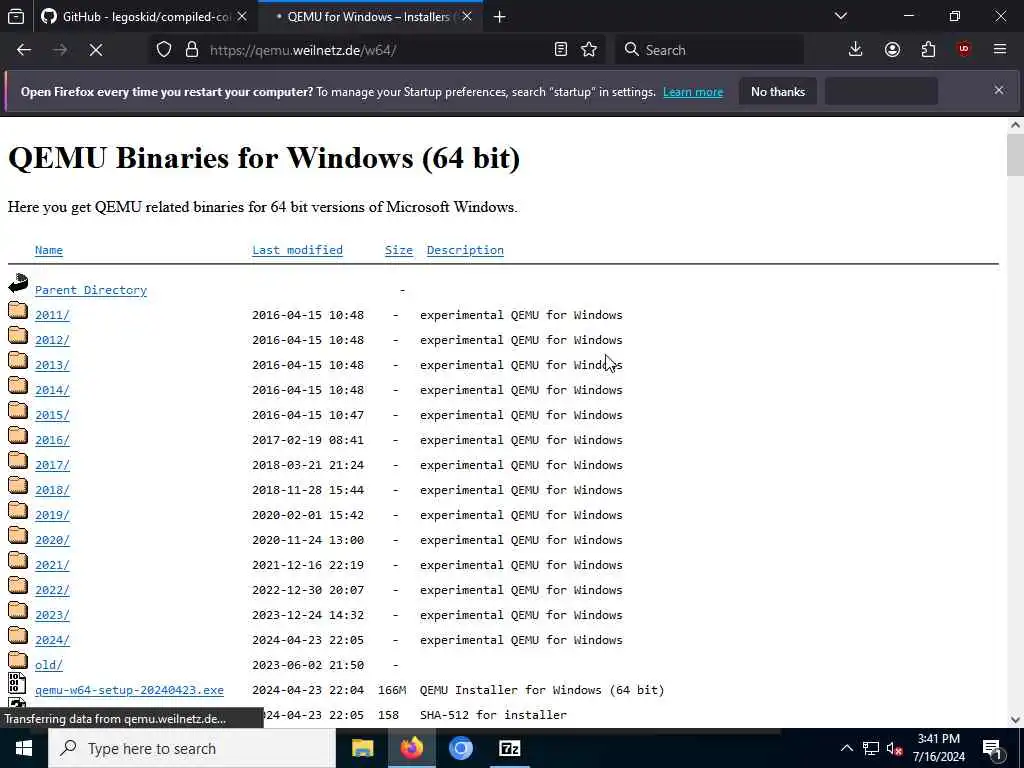Open the Firefox application menu

click(1000, 50)
